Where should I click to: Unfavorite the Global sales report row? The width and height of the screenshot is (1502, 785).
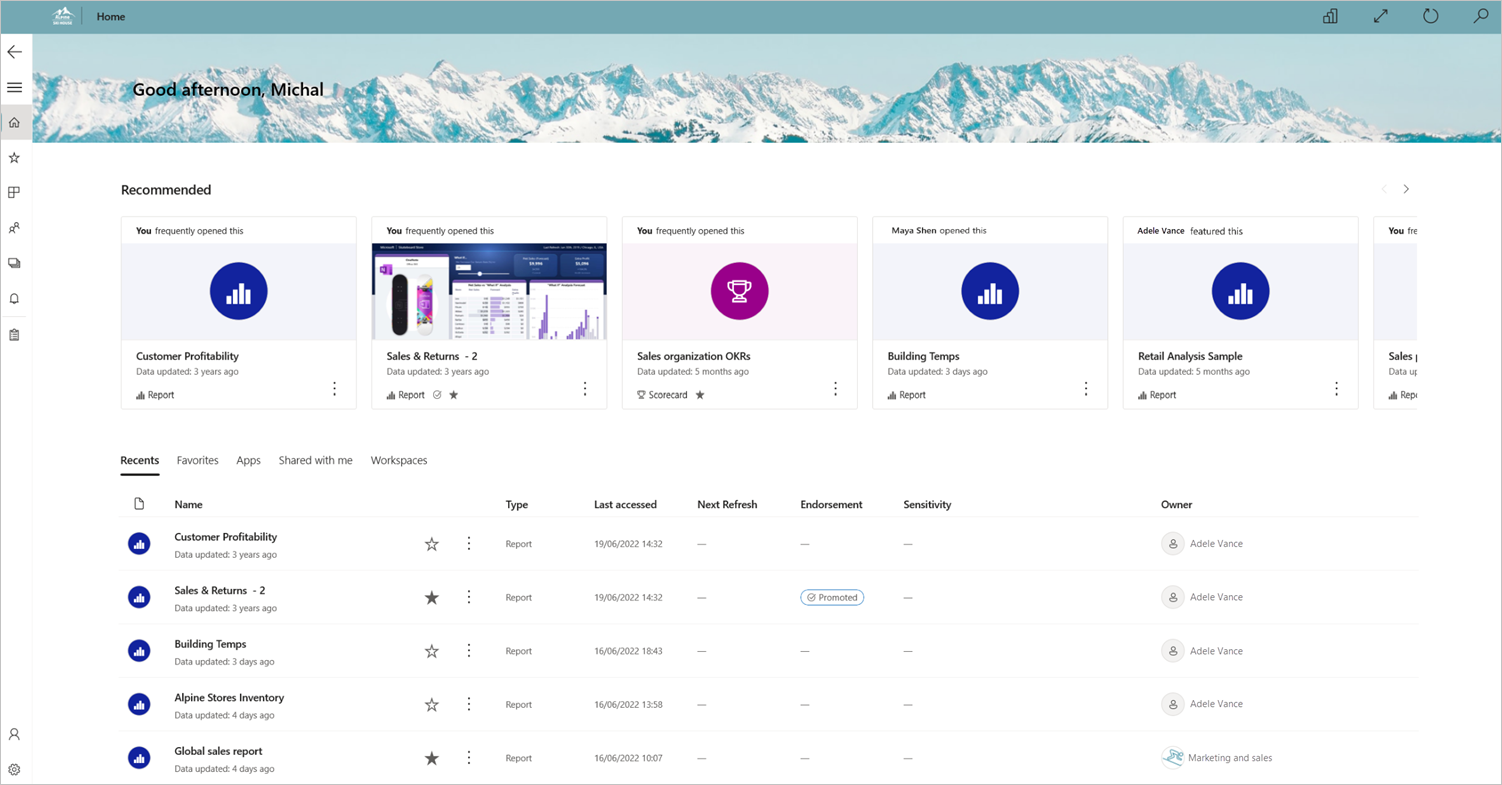(x=432, y=758)
